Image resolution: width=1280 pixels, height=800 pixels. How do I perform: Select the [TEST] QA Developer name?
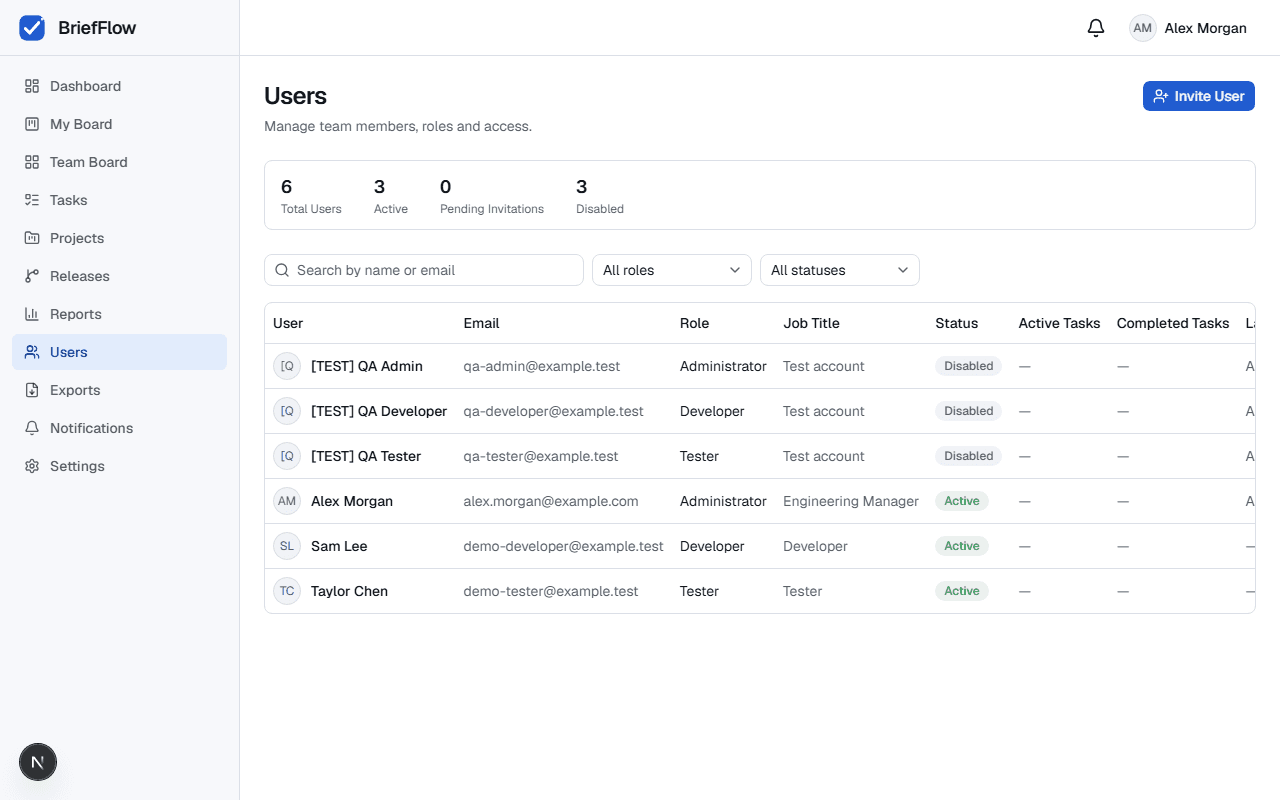tap(379, 411)
